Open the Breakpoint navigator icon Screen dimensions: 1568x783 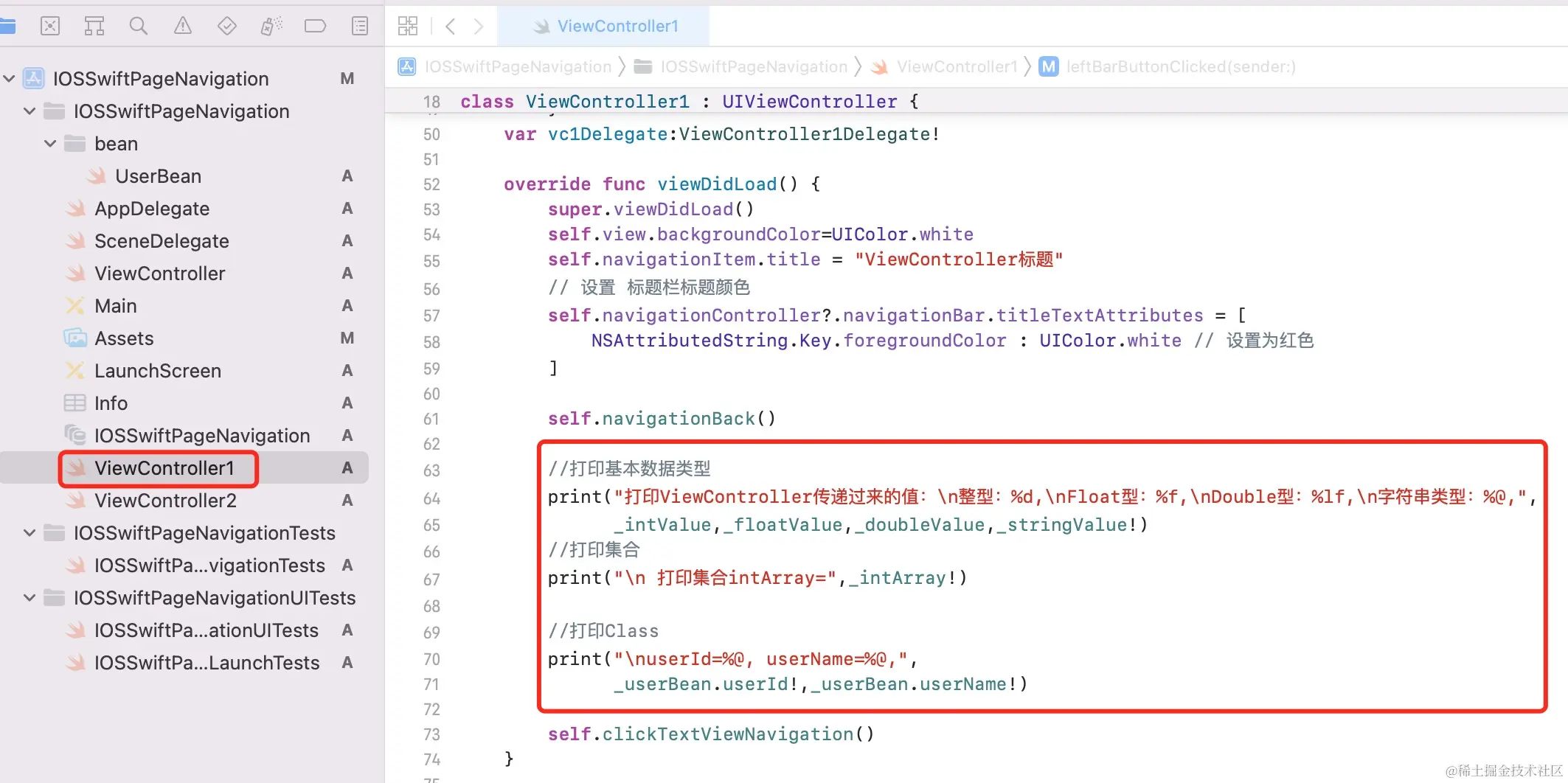click(x=315, y=27)
